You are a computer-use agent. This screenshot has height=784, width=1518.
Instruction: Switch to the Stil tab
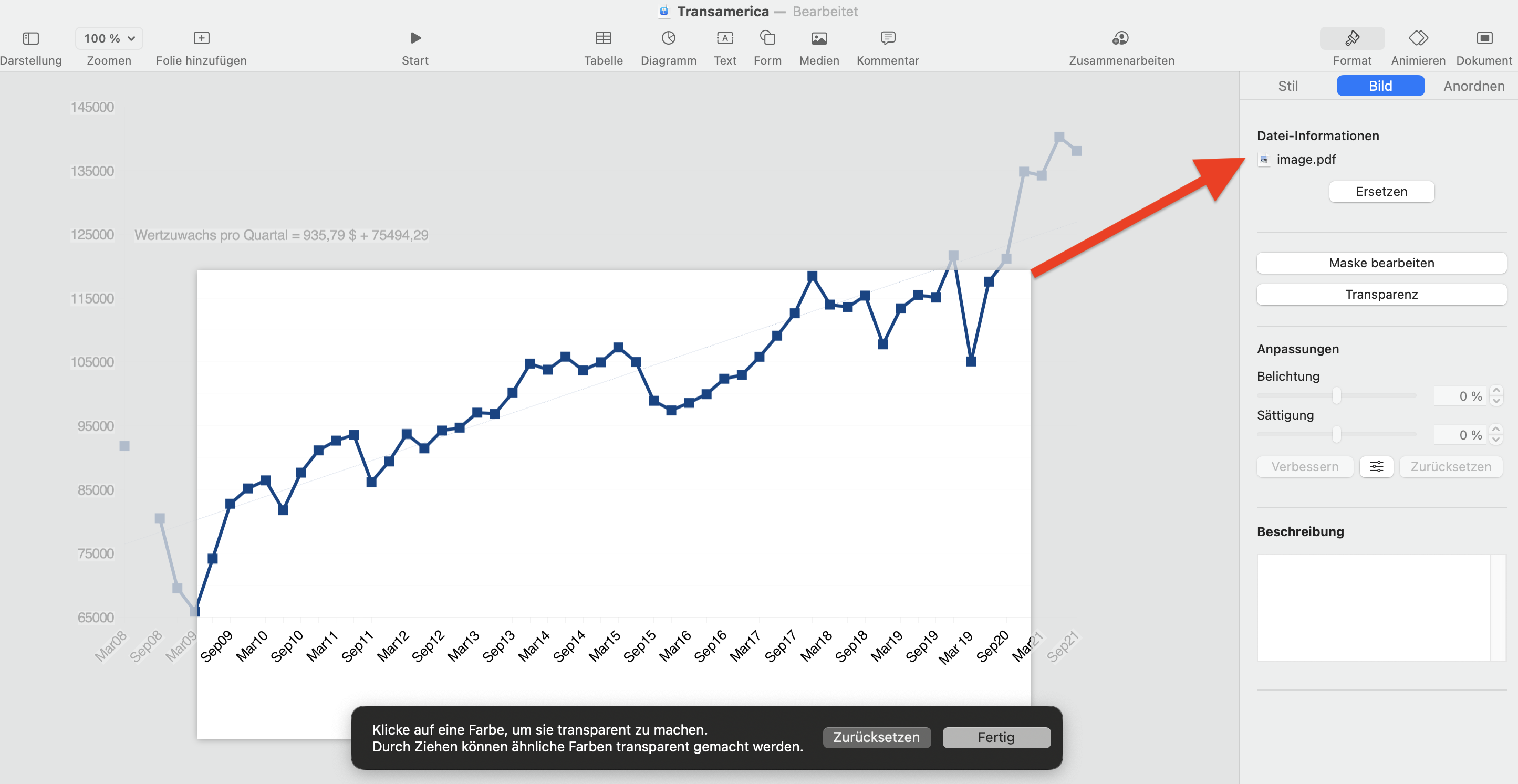click(1287, 86)
